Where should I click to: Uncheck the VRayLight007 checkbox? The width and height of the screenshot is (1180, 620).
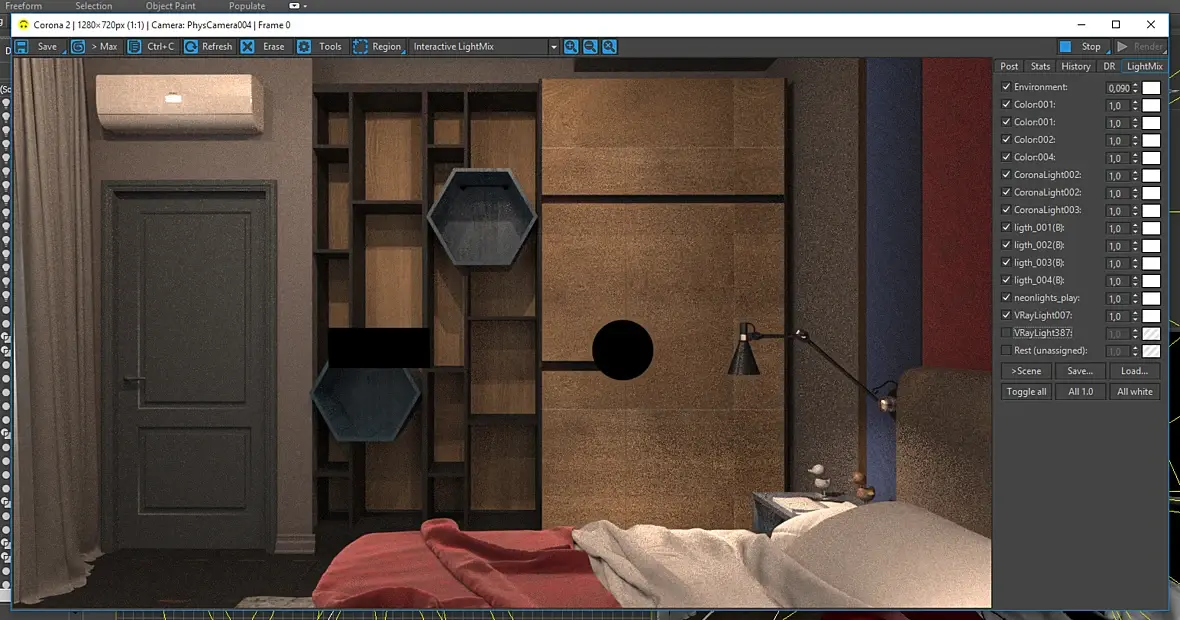pos(1006,315)
